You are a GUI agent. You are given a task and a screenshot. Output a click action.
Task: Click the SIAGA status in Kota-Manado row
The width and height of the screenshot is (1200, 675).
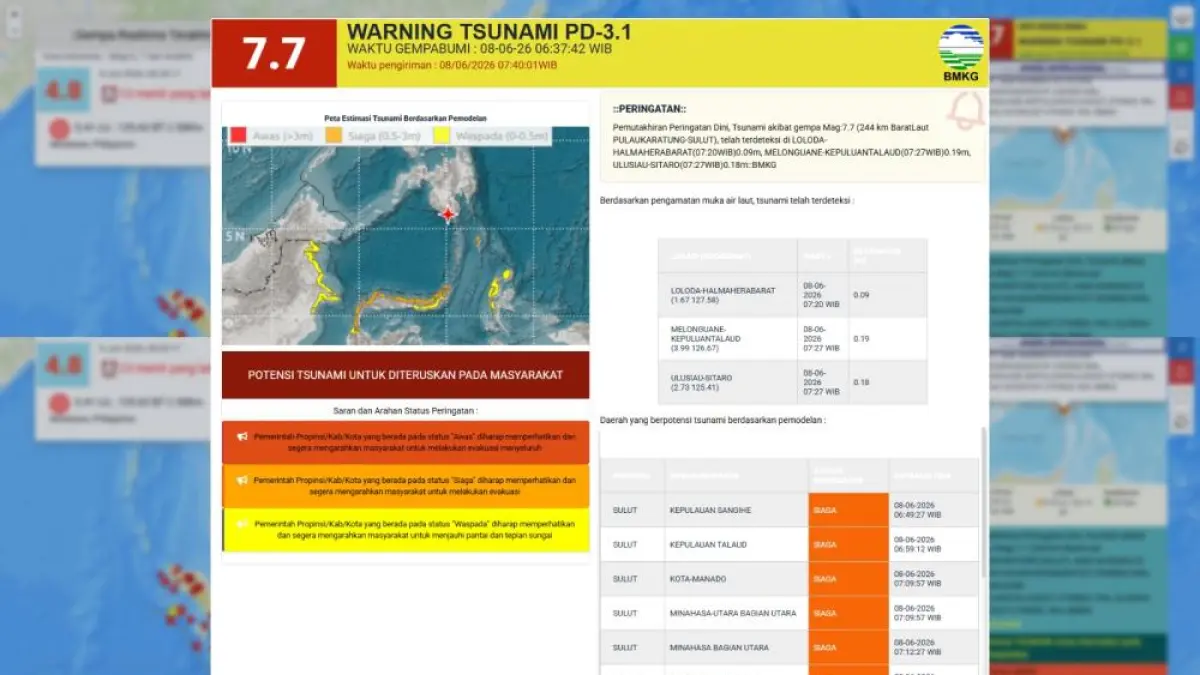848,579
